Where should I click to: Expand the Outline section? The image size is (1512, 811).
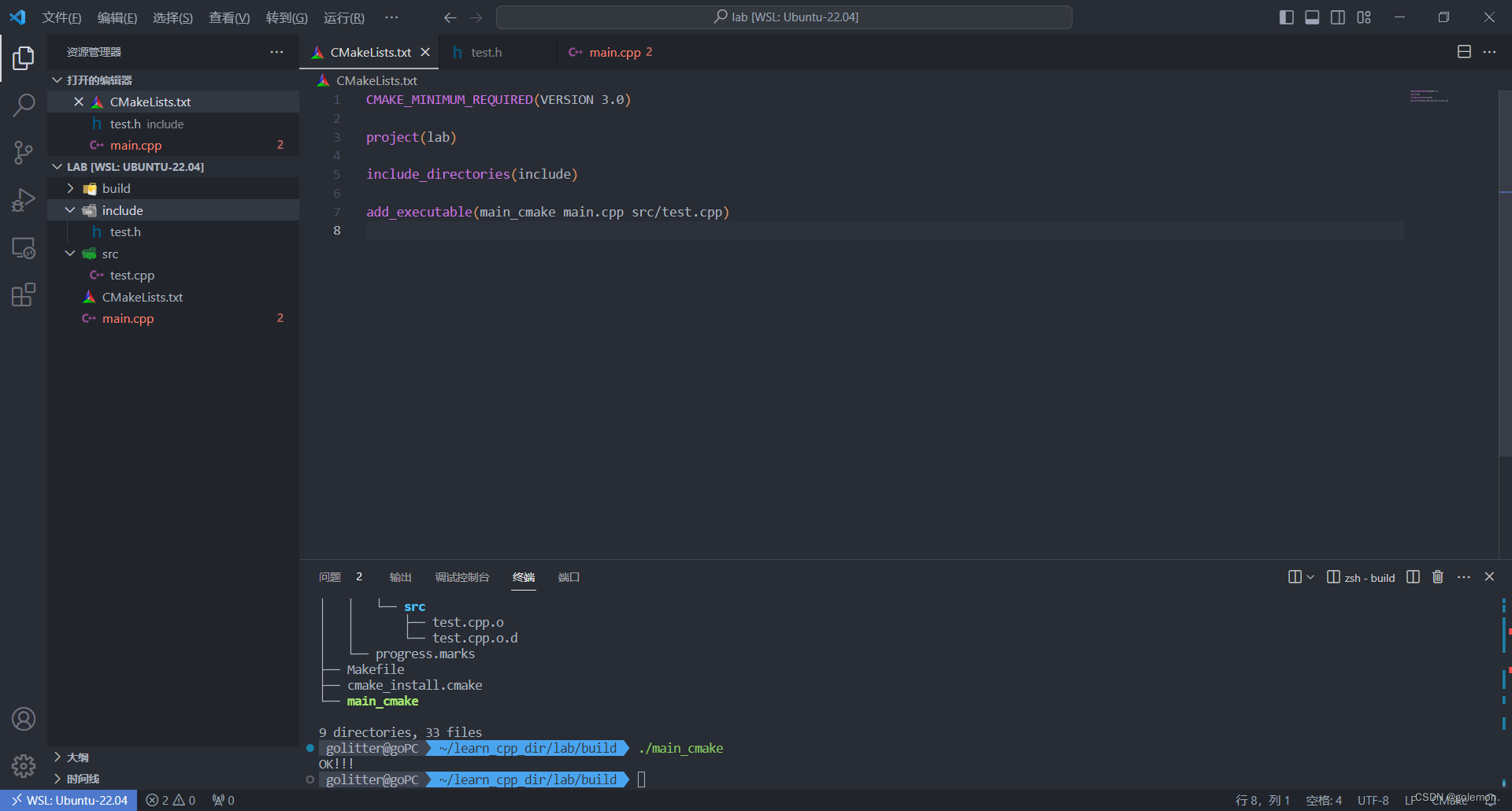click(173, 757)
